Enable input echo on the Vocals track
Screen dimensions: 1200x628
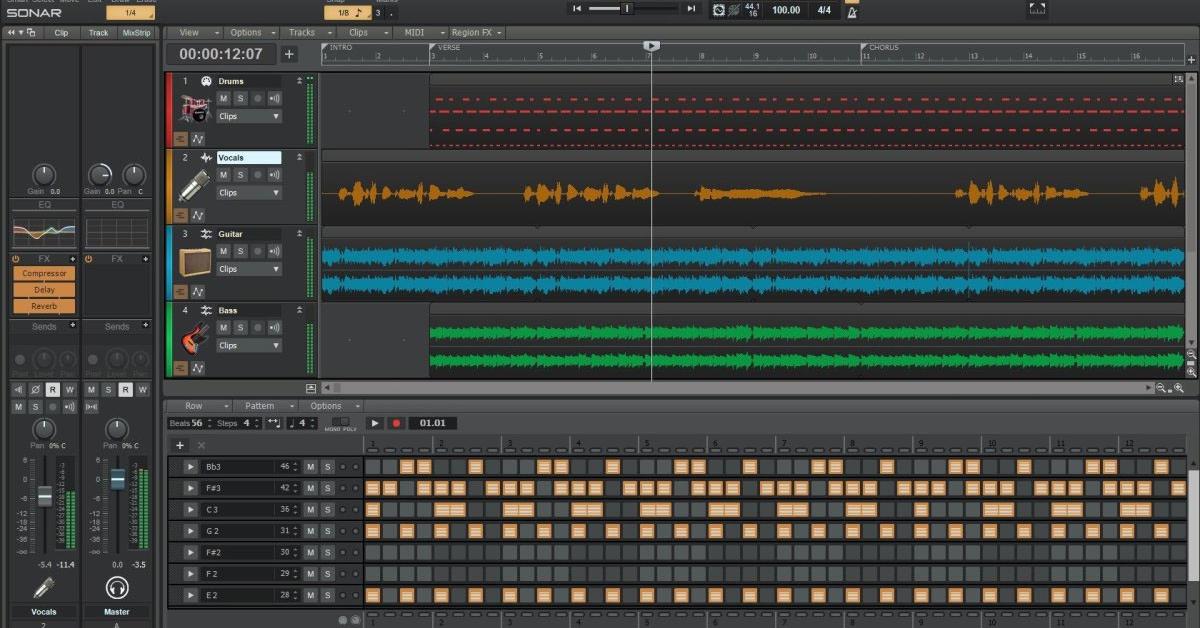[x=273, y=174]
